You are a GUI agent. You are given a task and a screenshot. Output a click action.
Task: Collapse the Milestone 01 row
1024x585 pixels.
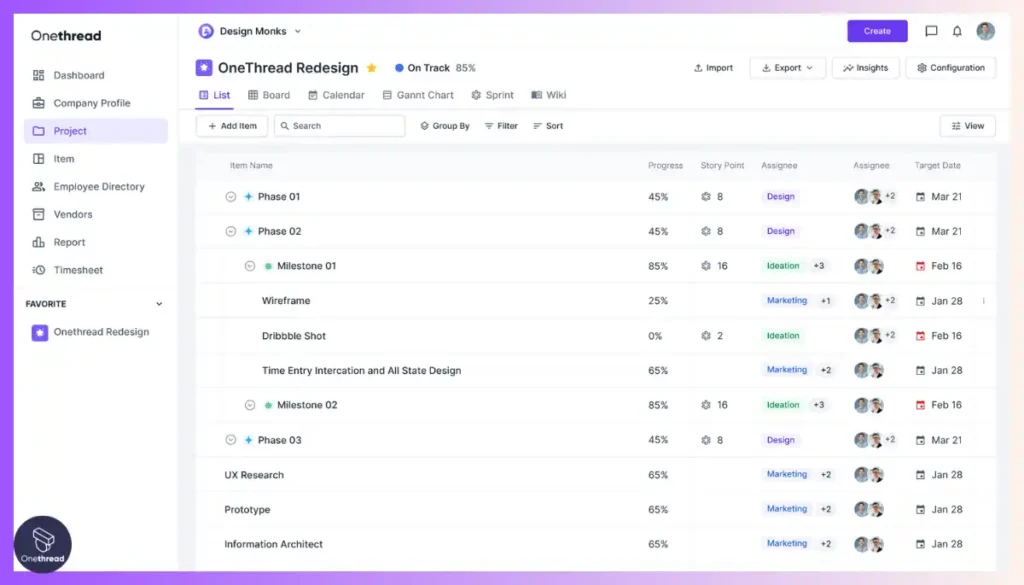point(249,266)
